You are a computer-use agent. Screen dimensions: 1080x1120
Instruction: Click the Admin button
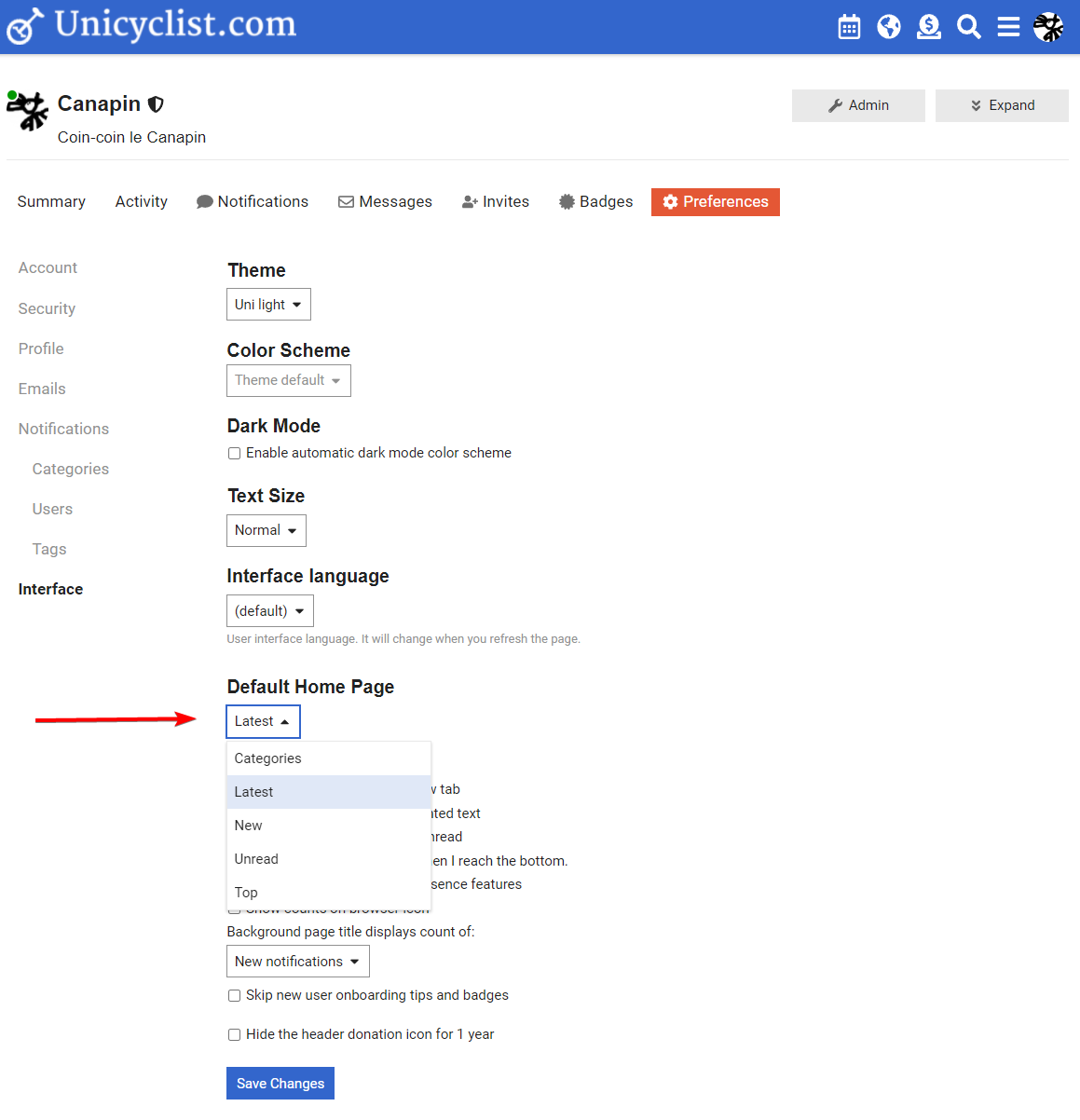(x=858, y=106)
